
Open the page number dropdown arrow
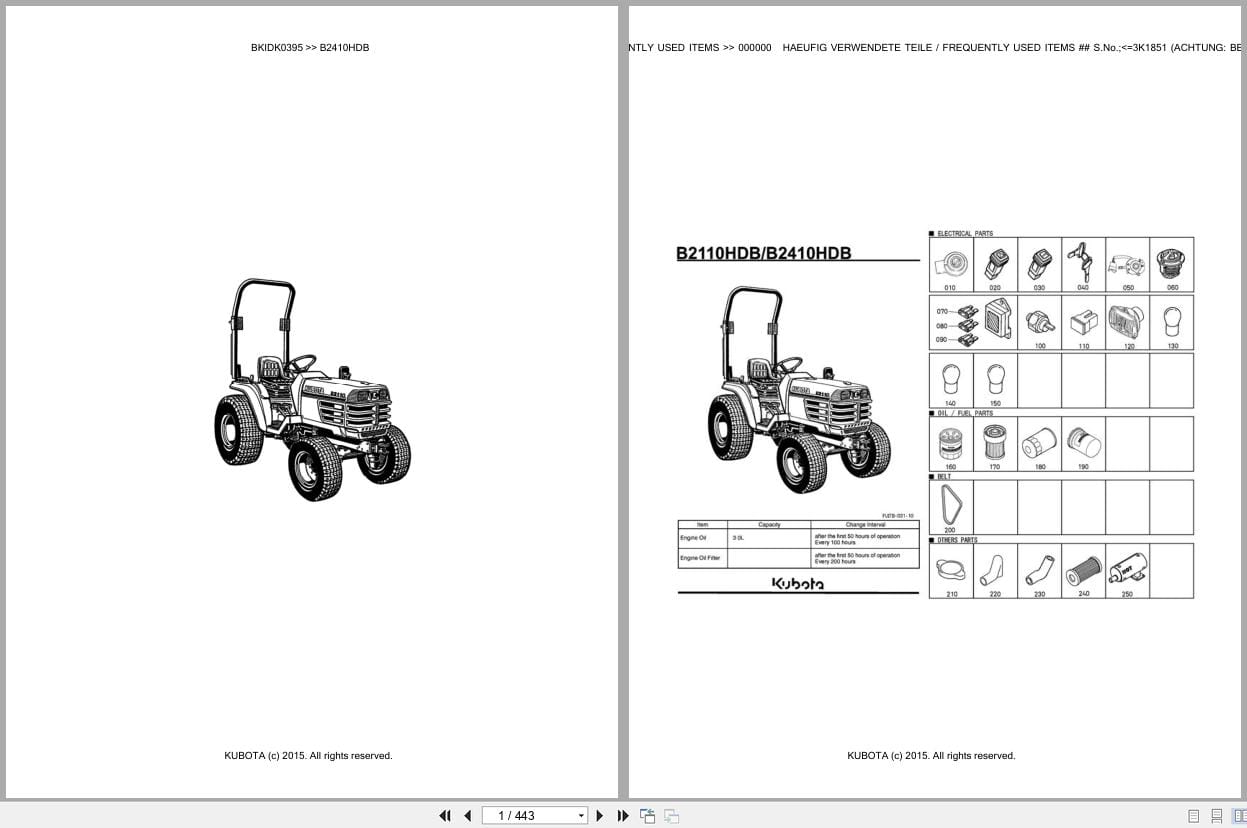coord(581,816)
